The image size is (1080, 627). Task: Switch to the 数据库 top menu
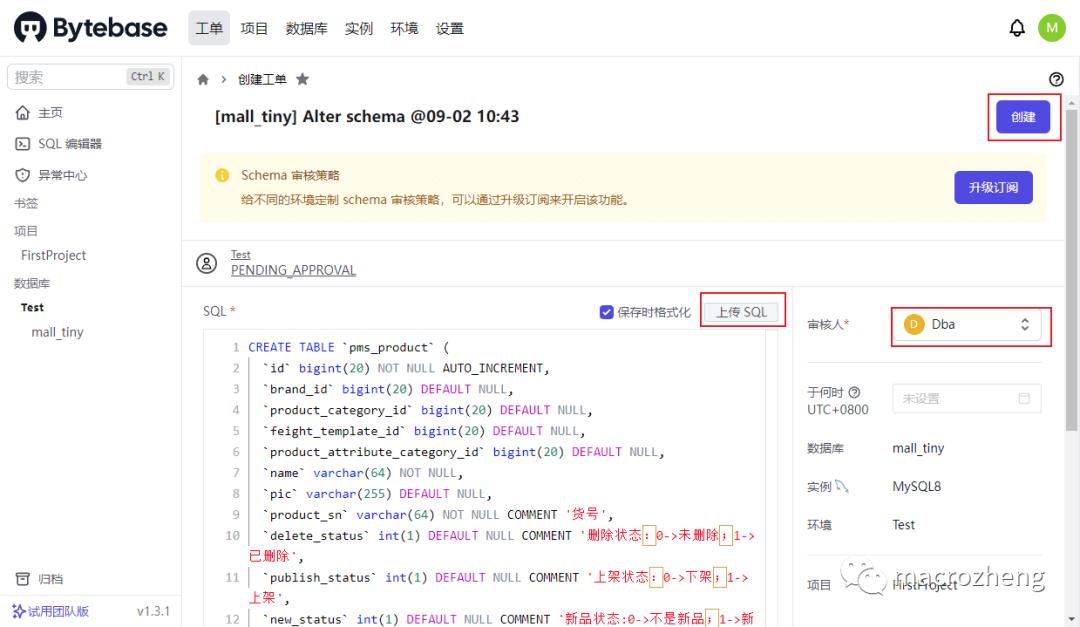tap(305, 28)
